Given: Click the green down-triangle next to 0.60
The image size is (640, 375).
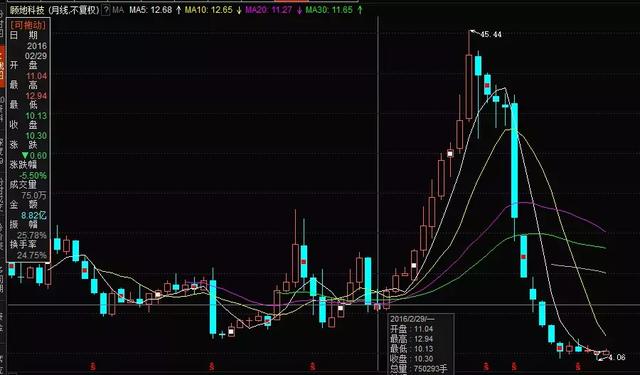Looking at the screenshot, I should tap(25, 155).
